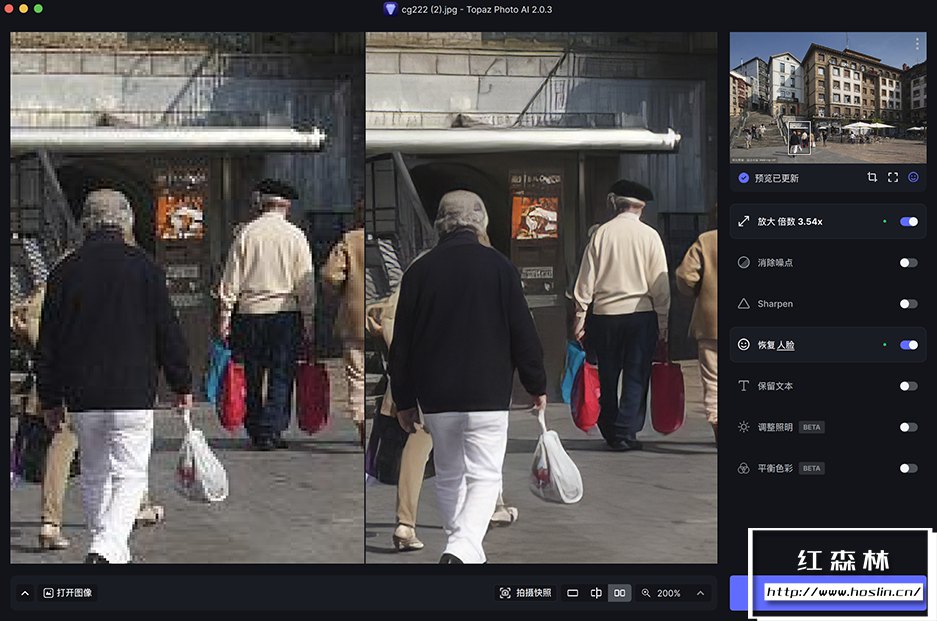Switch to split slider view mode

596,593
